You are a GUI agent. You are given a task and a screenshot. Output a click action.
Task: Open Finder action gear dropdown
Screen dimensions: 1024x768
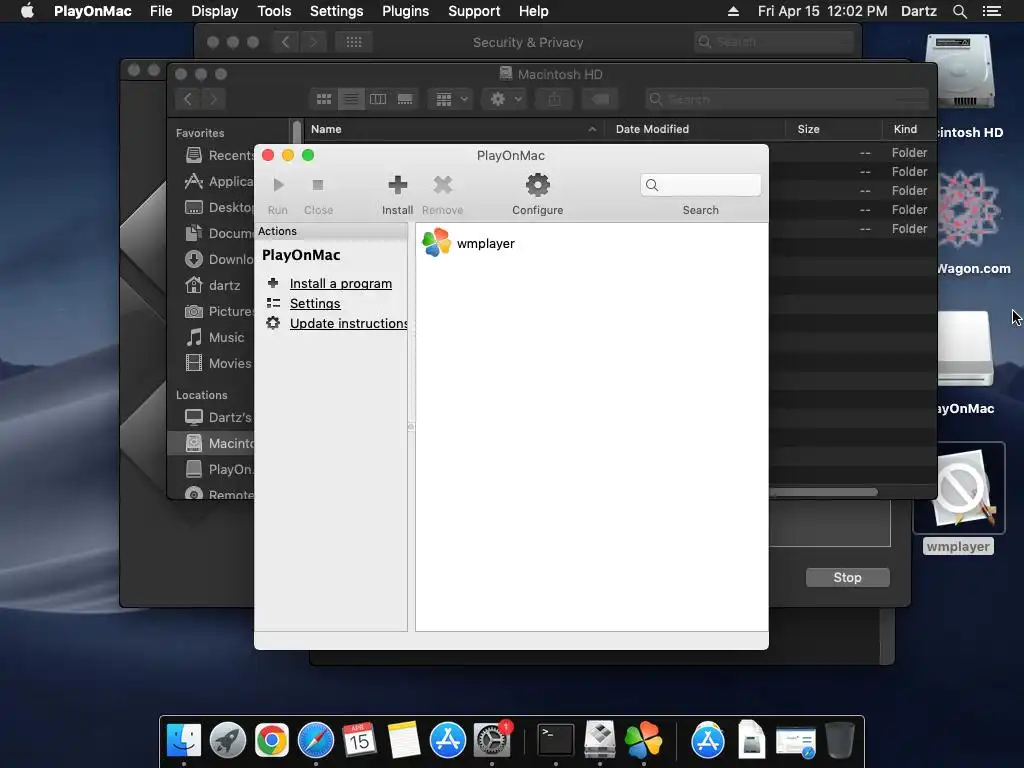(x=505, y=99)
